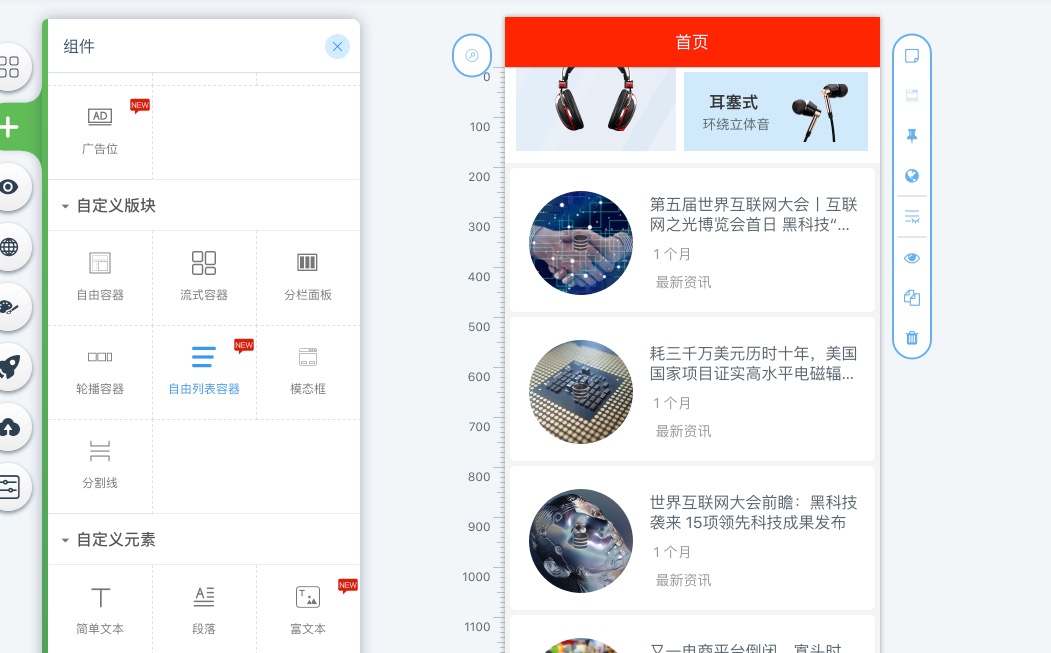Click the 组件 panel title
1051x653 pixels.
click(79, 46)
